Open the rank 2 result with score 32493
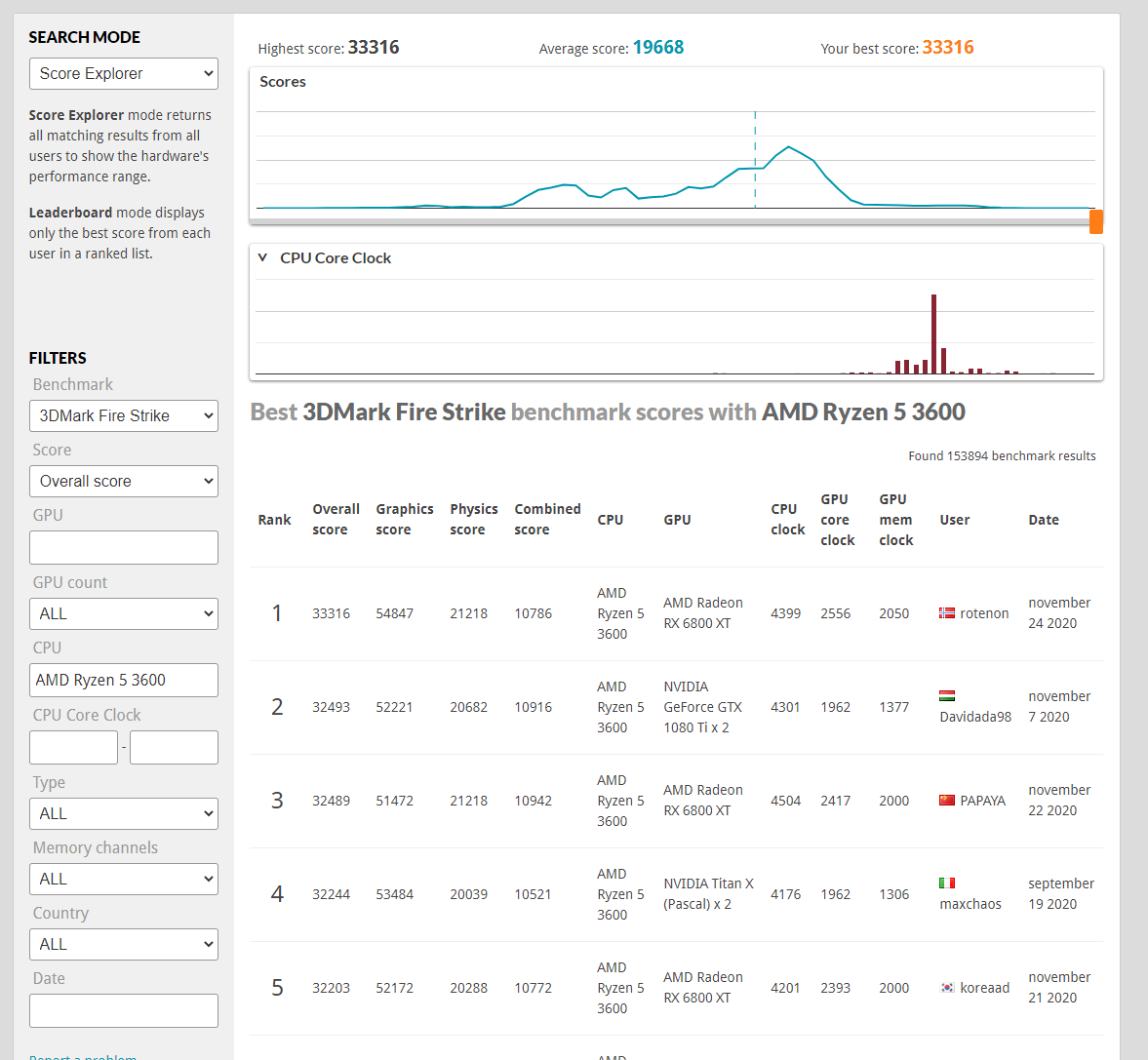 click(331, 707)
